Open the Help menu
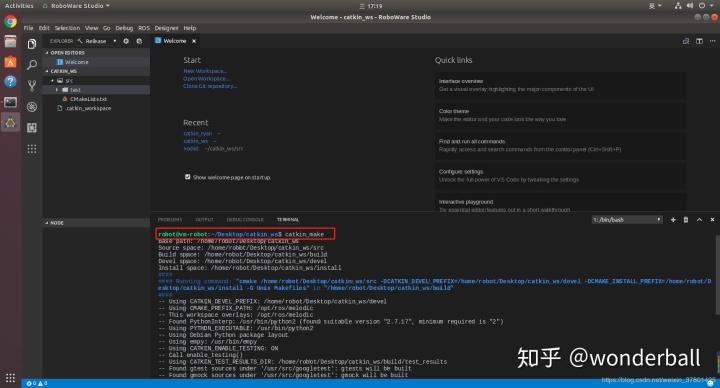This screenshot has width=720, height=388. (x=190, y=28)
